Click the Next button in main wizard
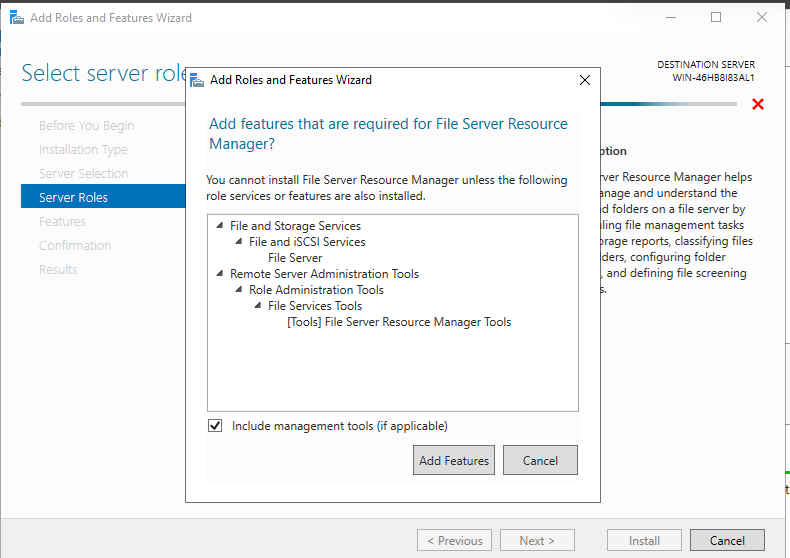The width and height of the screenshot is (790, 558). [x=537, y=540]
